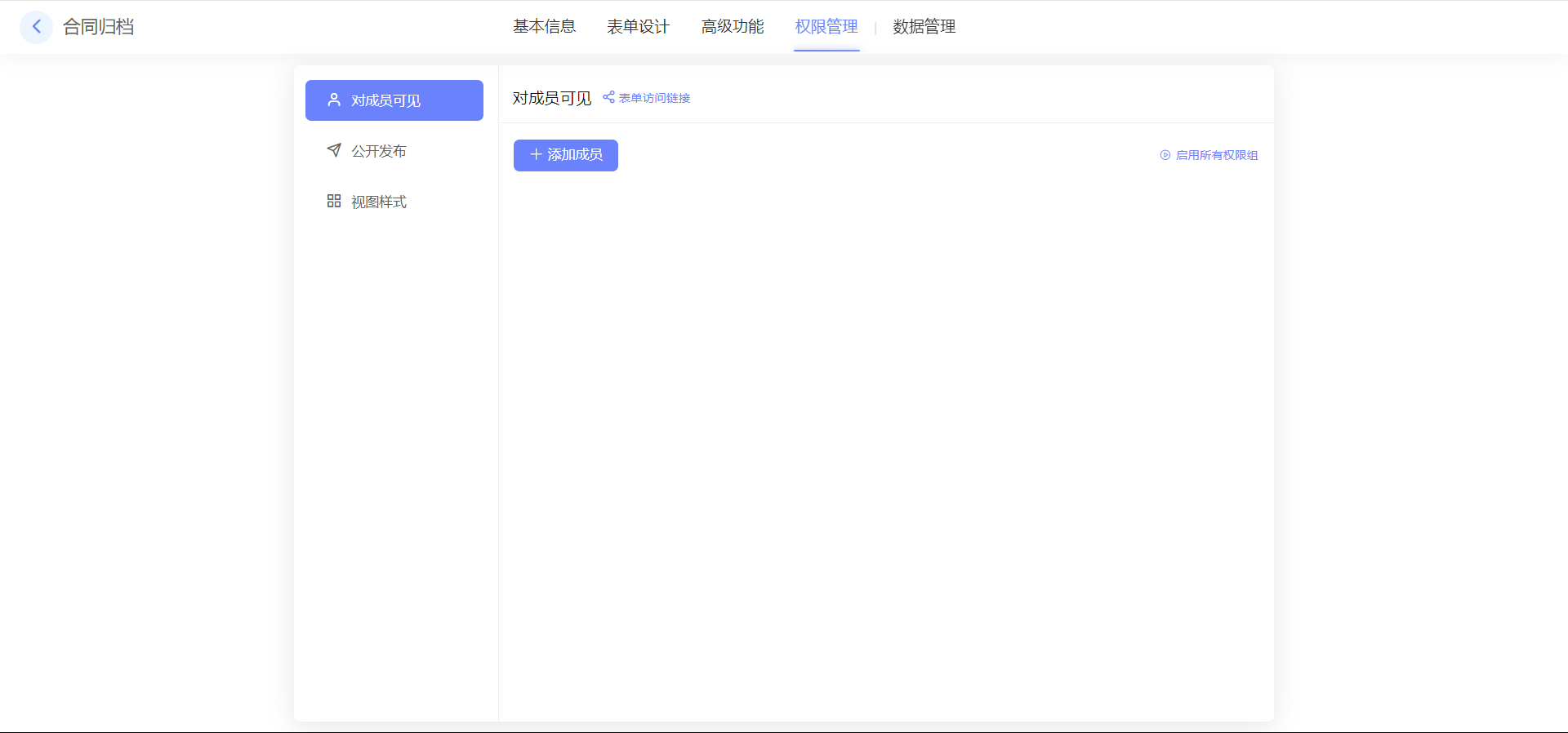This screenshot has height=733, width=1568.
Task: Switch to the 基本信息 tab
Action: tap(544, 27)
